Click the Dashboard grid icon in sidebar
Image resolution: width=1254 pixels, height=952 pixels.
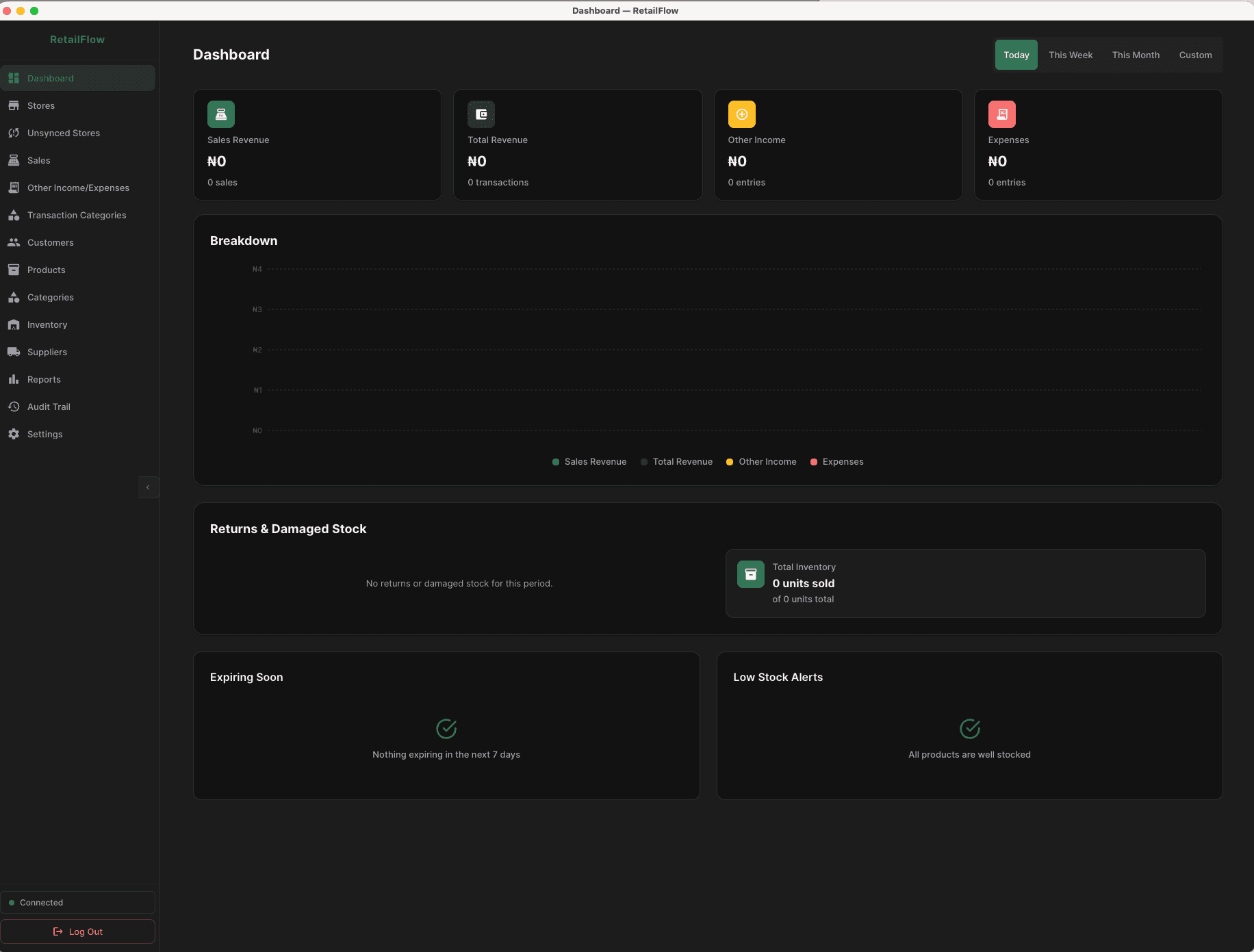[x=14, y=78]
